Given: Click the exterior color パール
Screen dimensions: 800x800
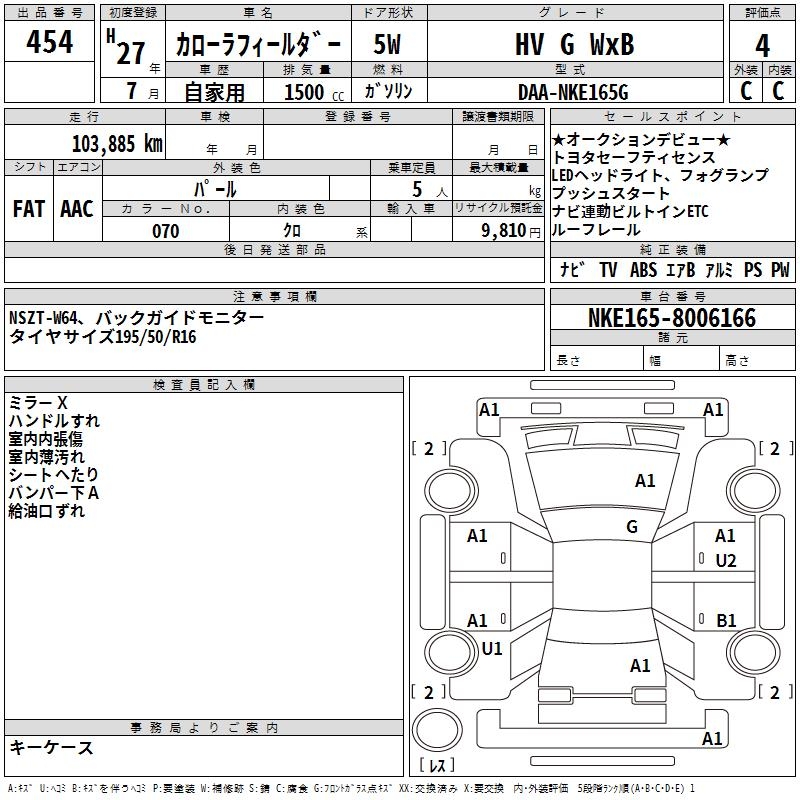Looking at the screenshot, I should pos(215,189).
